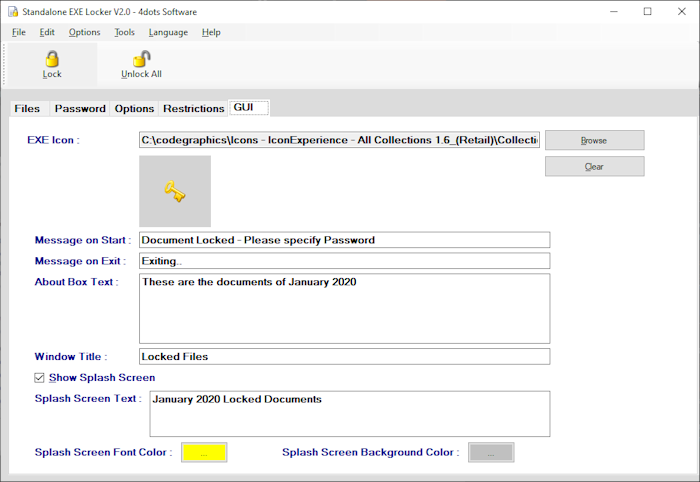This screenshot has height=482, width=700.
Task: Click the About Box Text area
Action: [x=344, y=308]
